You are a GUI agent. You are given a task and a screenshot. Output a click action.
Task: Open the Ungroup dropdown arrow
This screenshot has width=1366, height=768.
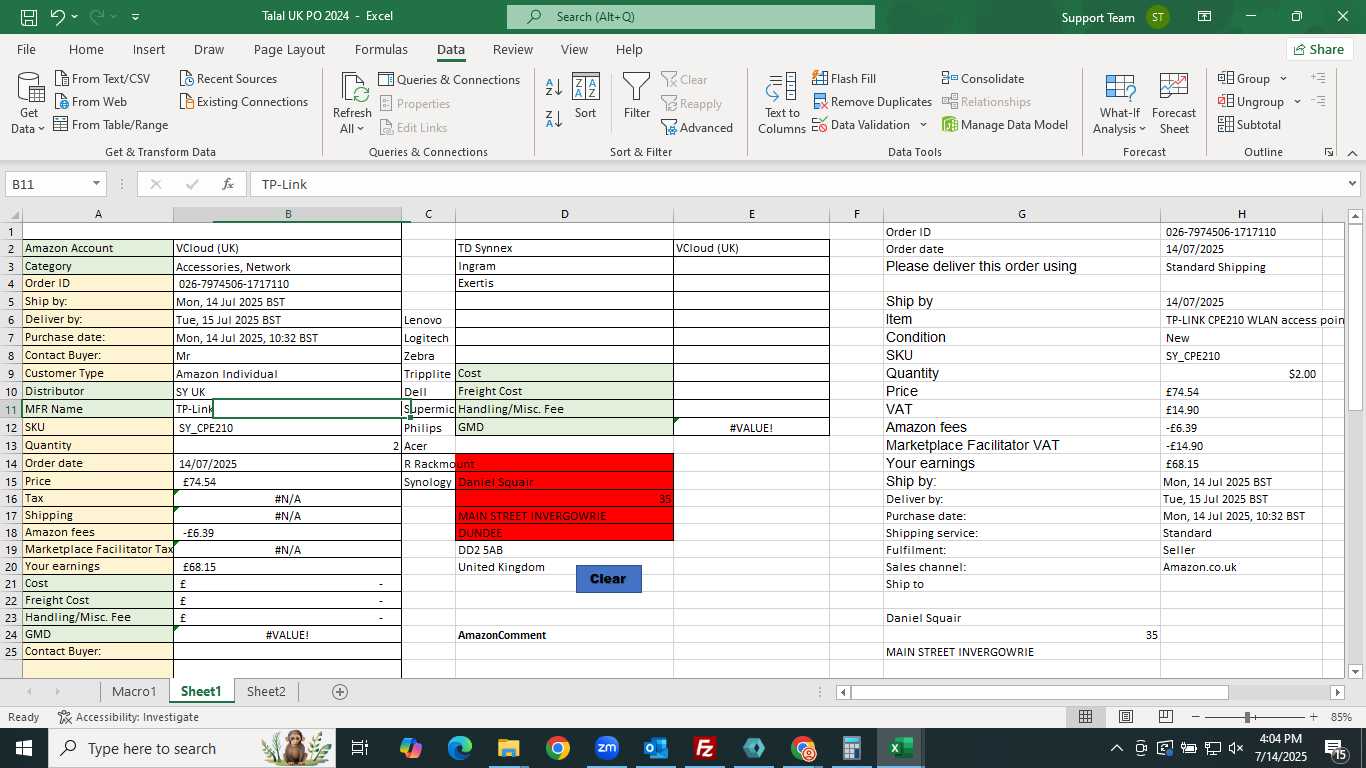(x=1297, y=102)
